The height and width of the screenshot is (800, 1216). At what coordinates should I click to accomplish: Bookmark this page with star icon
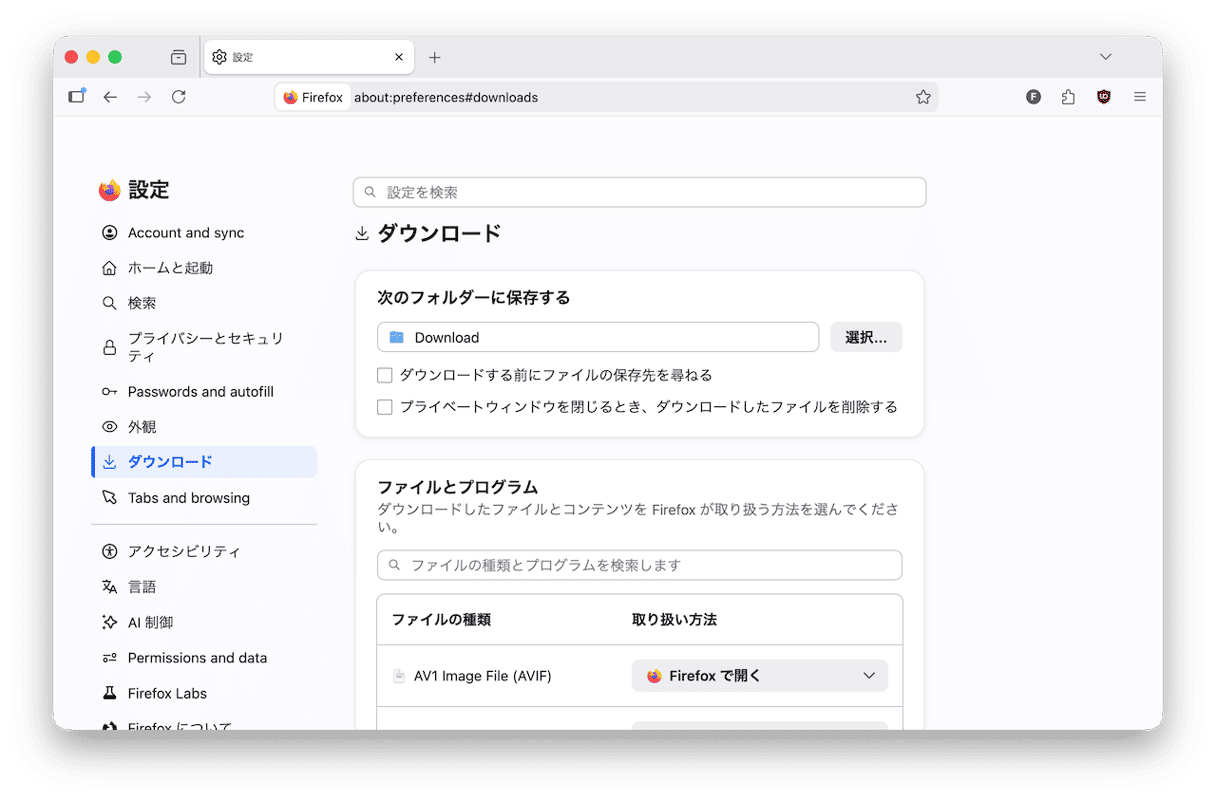pyautogui.click(x=923, y=97)
